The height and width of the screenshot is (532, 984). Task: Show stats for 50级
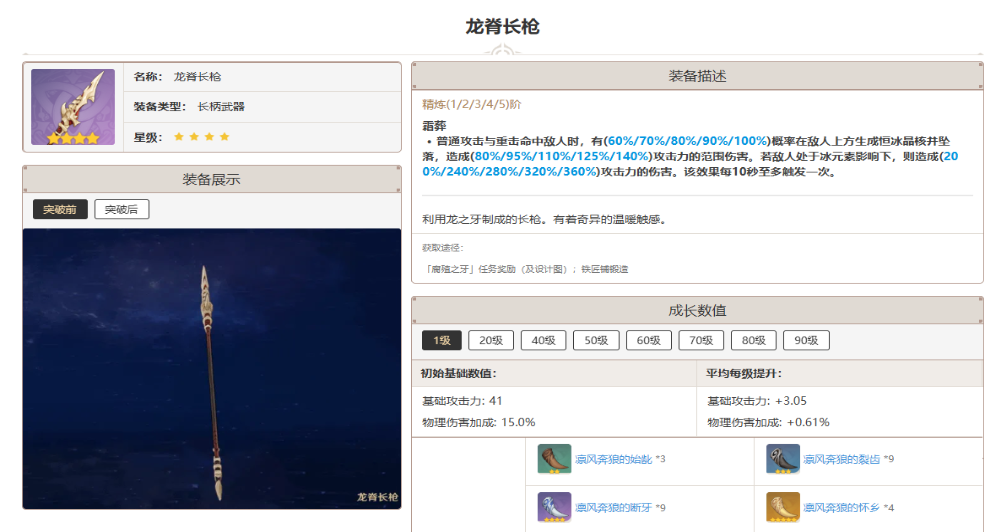point(596,340)
